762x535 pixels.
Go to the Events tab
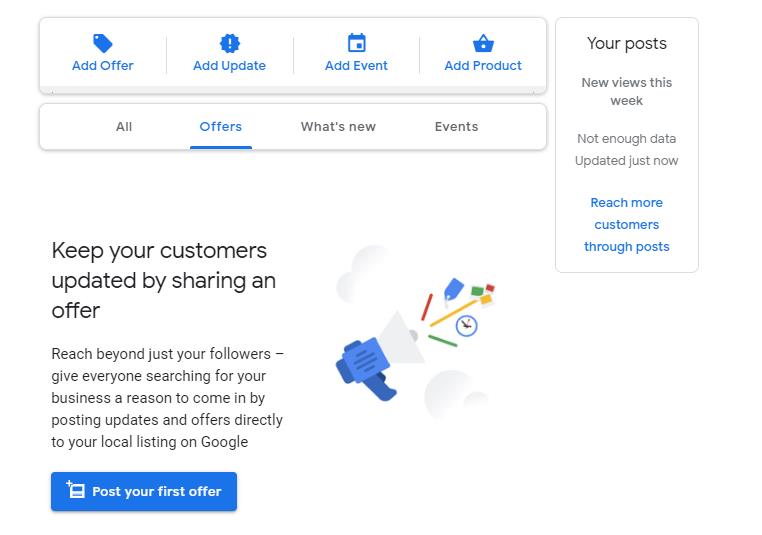click(x=456, y=127)
